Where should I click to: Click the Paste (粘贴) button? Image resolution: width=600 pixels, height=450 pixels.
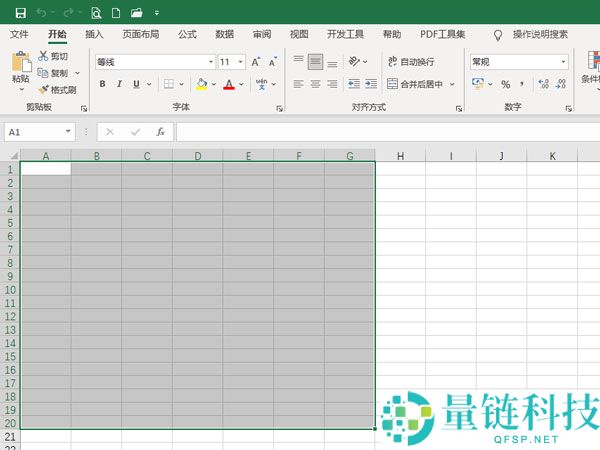(x=20, y=68)
